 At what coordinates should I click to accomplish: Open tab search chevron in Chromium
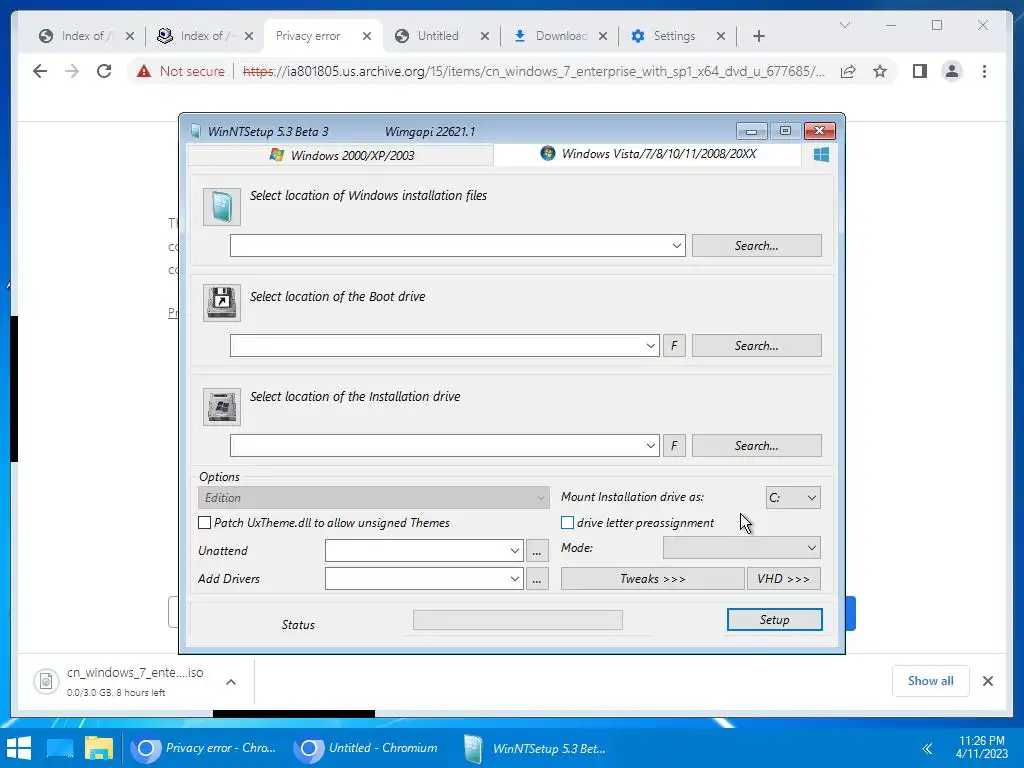pos(844,25)
